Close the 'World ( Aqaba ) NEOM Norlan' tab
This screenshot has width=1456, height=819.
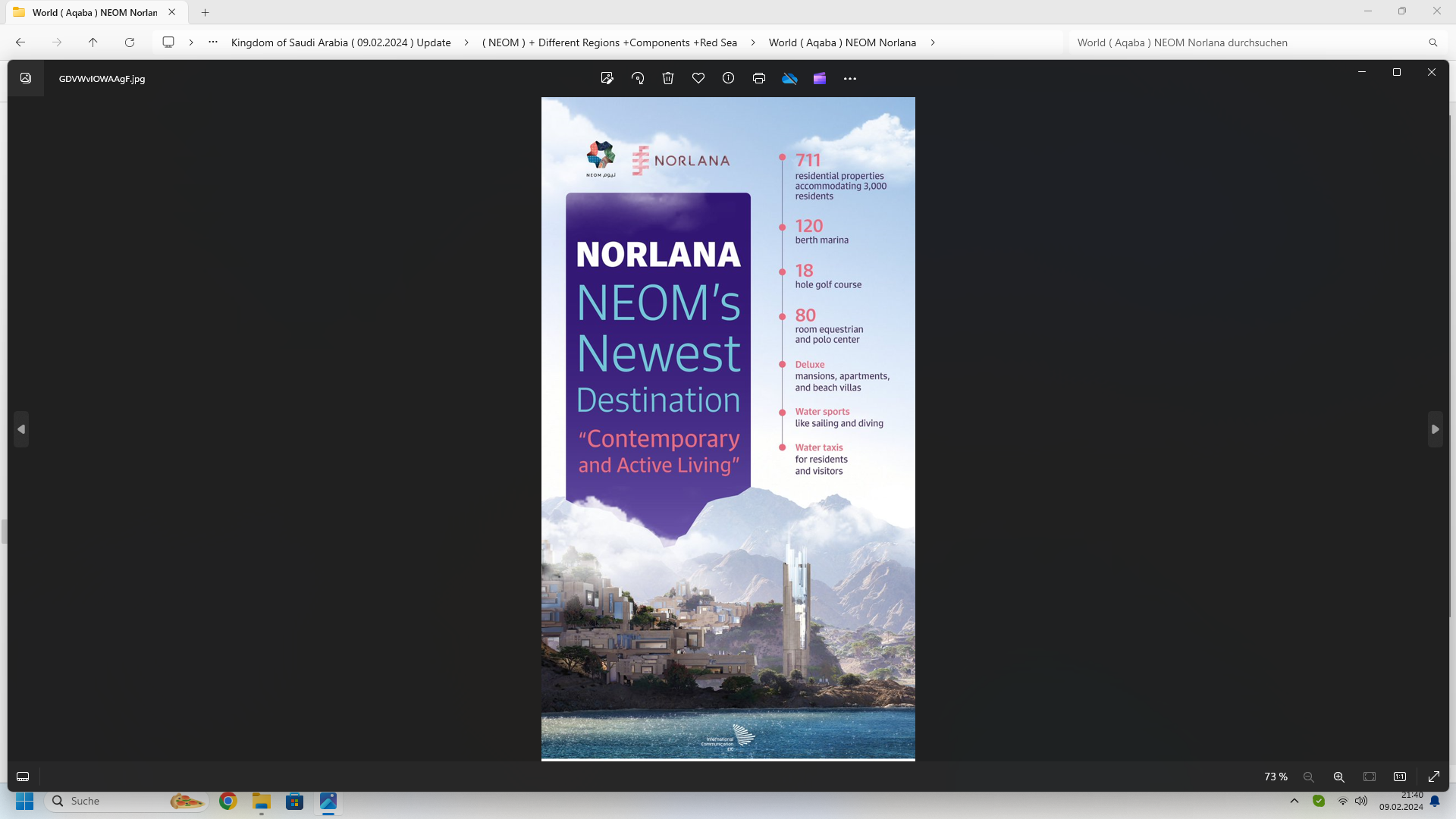[172, 12]
